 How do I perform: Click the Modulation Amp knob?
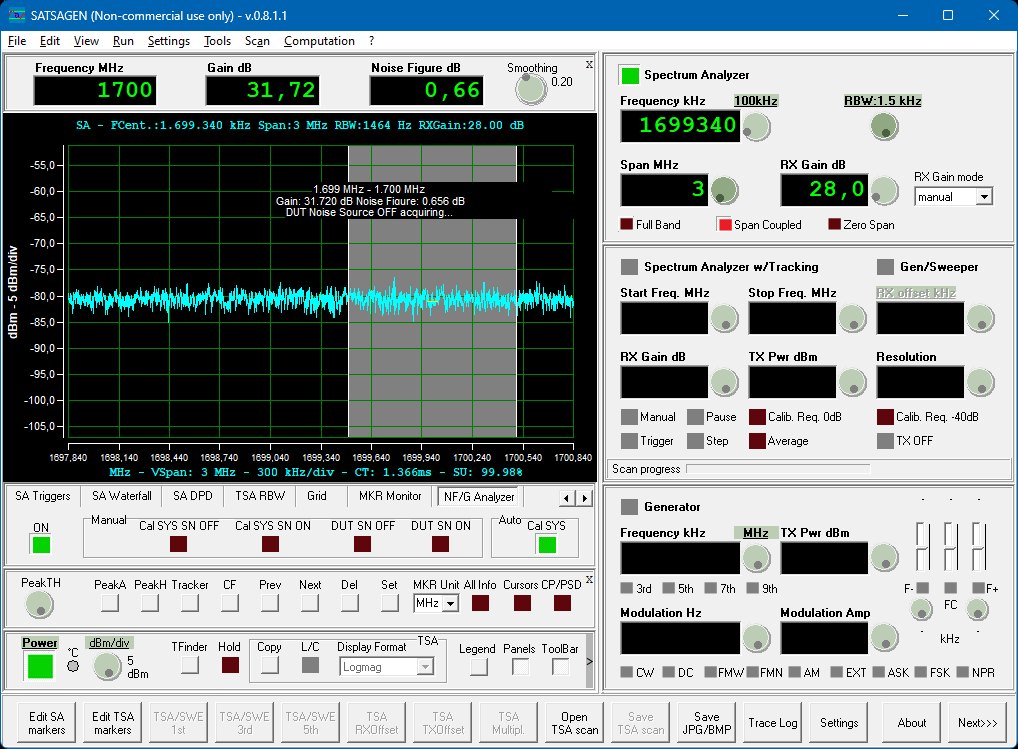pyautogui.click(x=884, y=637)
